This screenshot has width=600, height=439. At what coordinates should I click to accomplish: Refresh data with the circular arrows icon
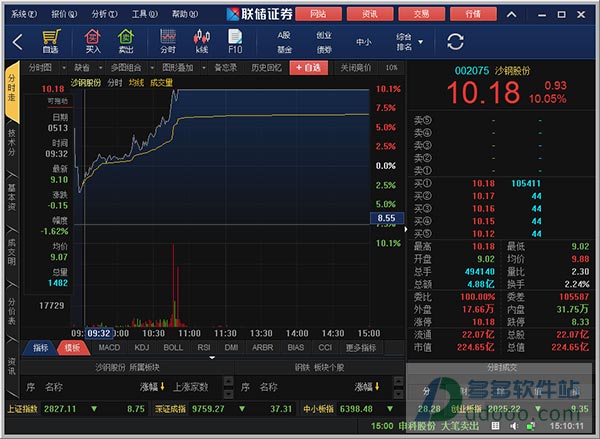455,42
